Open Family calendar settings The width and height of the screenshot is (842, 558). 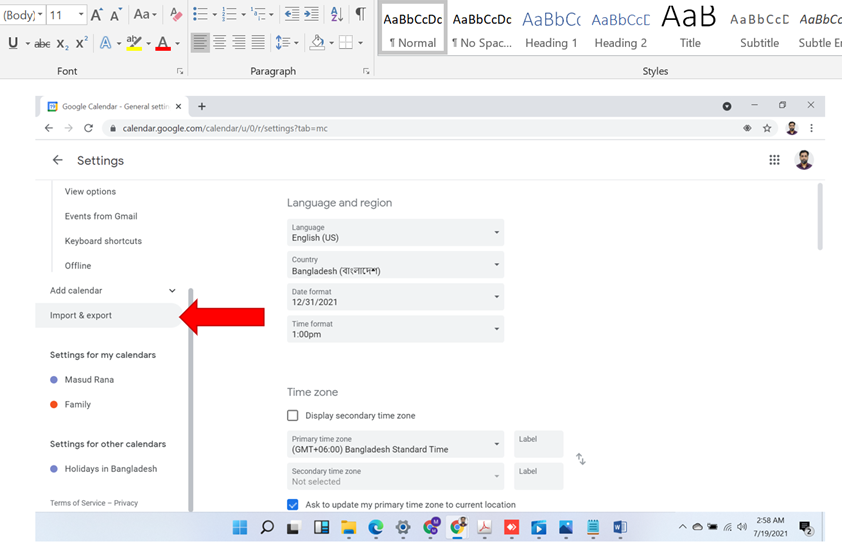click(77, 404)
